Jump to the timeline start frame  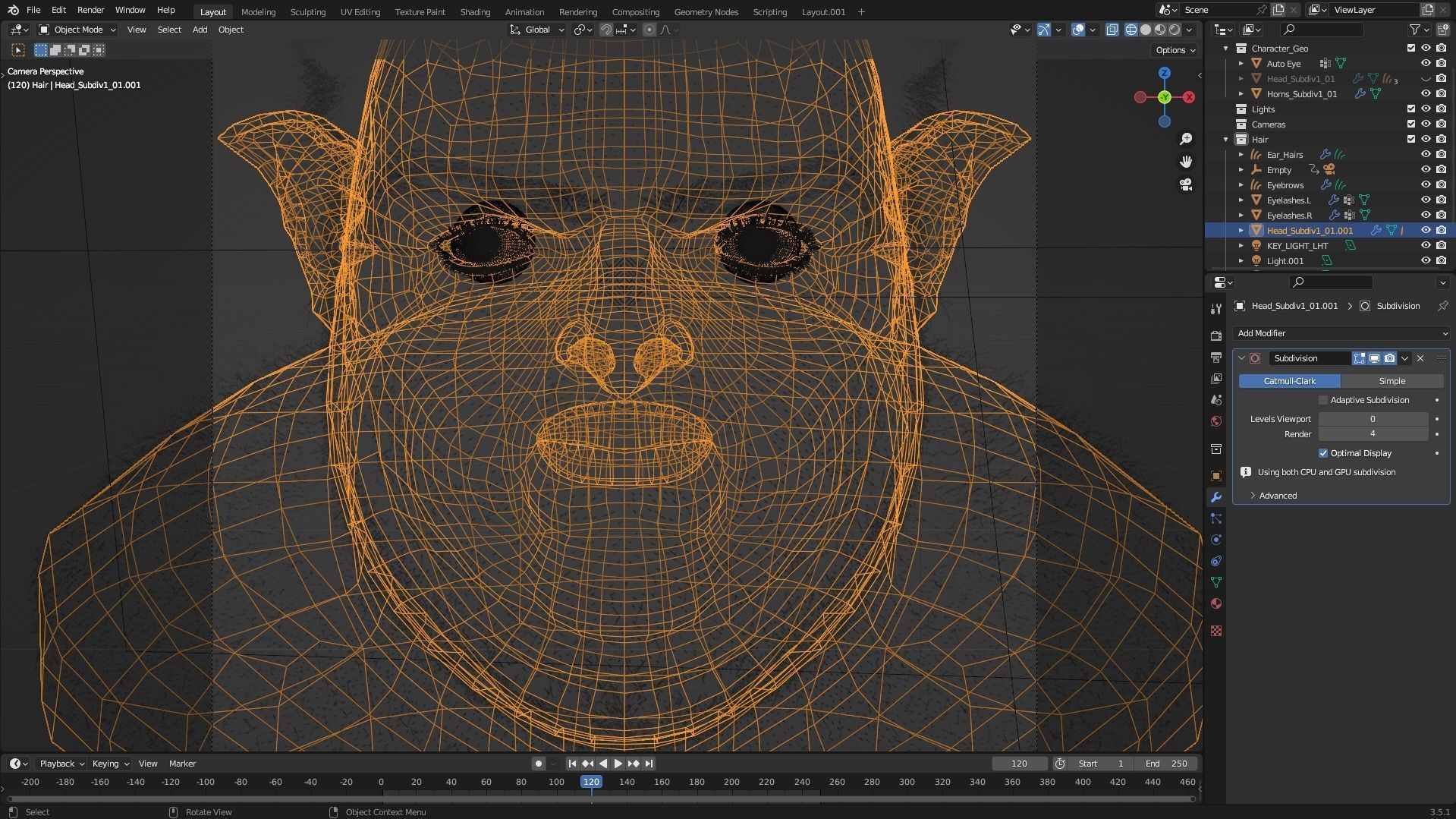572,764
